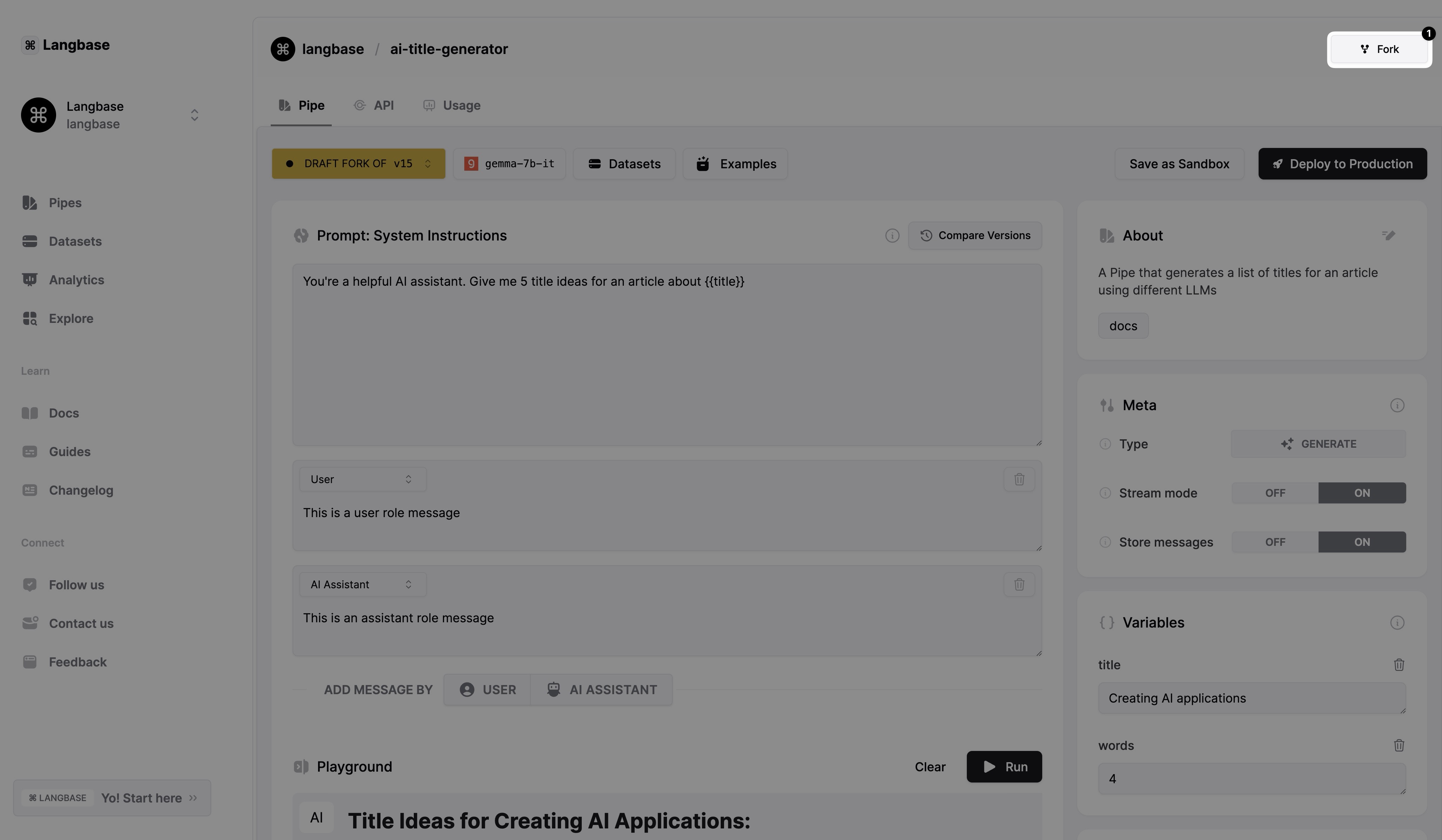
Task: Click the Variables section info icon
Action: click(x=1397, y=623)
